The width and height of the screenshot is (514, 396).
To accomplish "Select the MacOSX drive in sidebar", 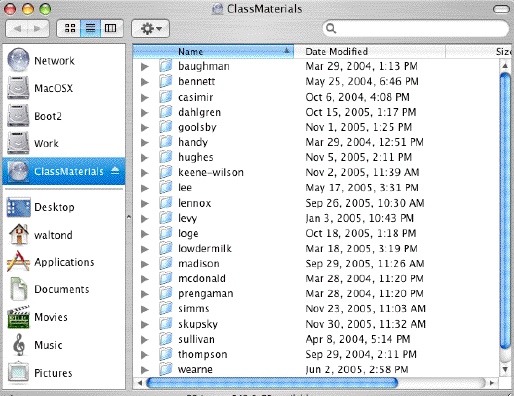I will pyautogui.click(x=63, y=88).
